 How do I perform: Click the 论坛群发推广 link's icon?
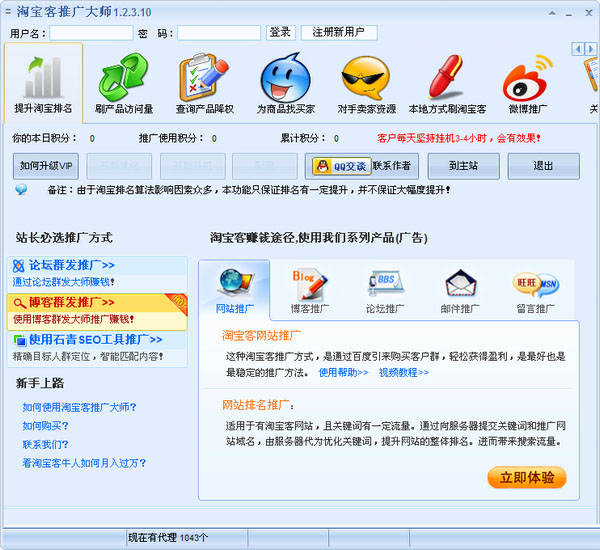click(18, 266)
